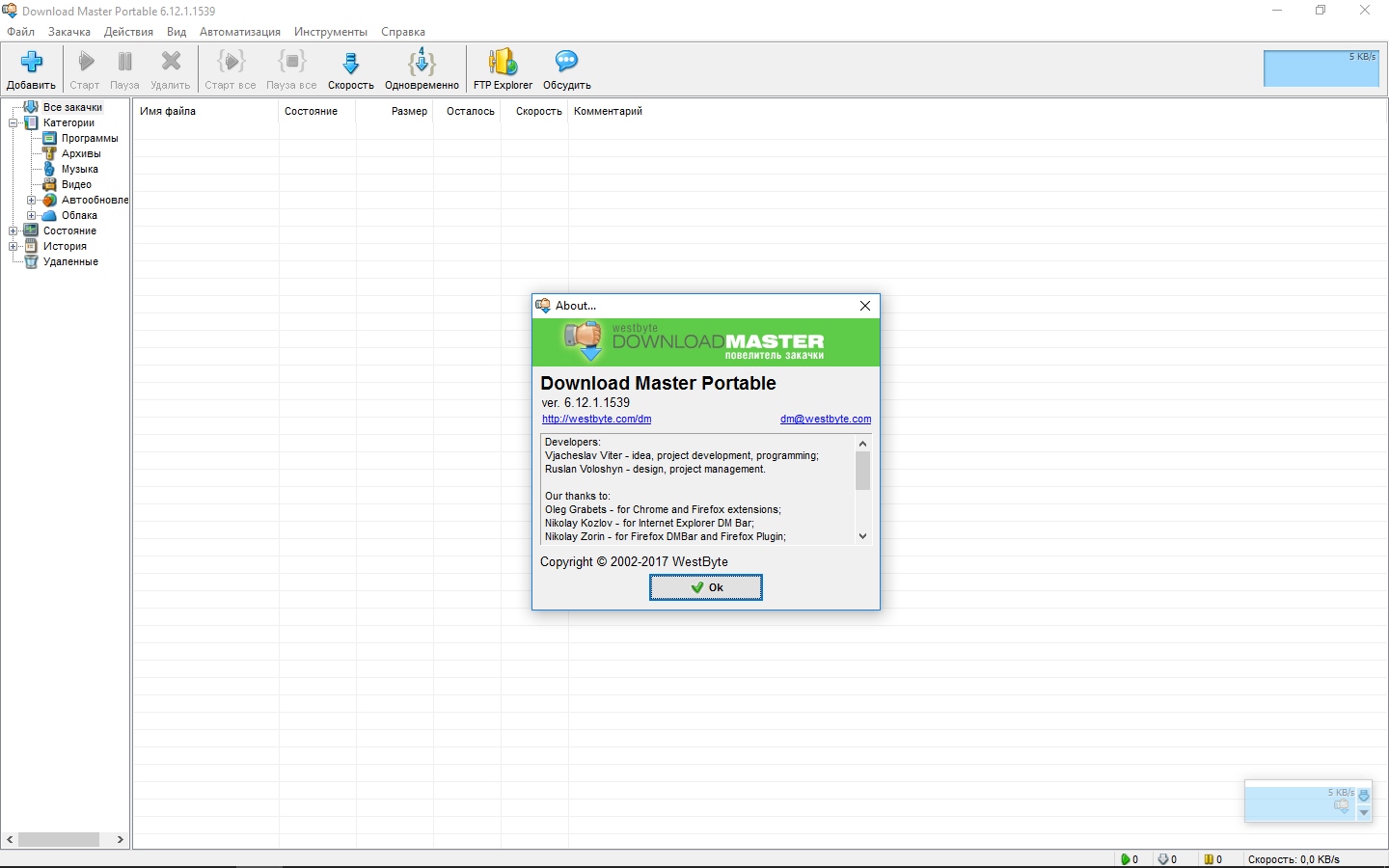Open the Инструменты menu
Viewport: 1389px width, 868px height.
tap(331, 32)
